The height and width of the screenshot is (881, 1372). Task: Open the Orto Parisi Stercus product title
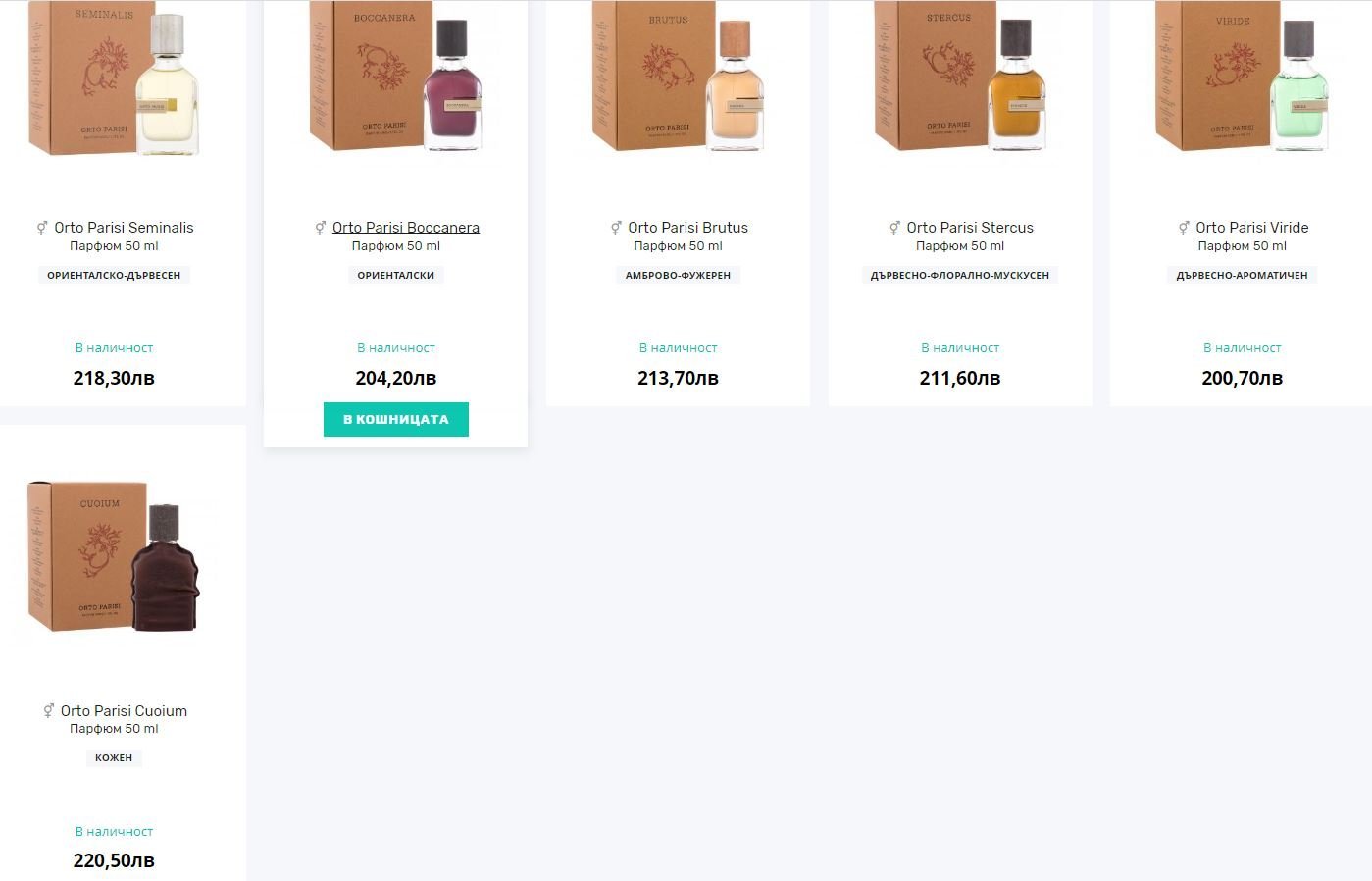pyautogui.click(x=970, y=228)
